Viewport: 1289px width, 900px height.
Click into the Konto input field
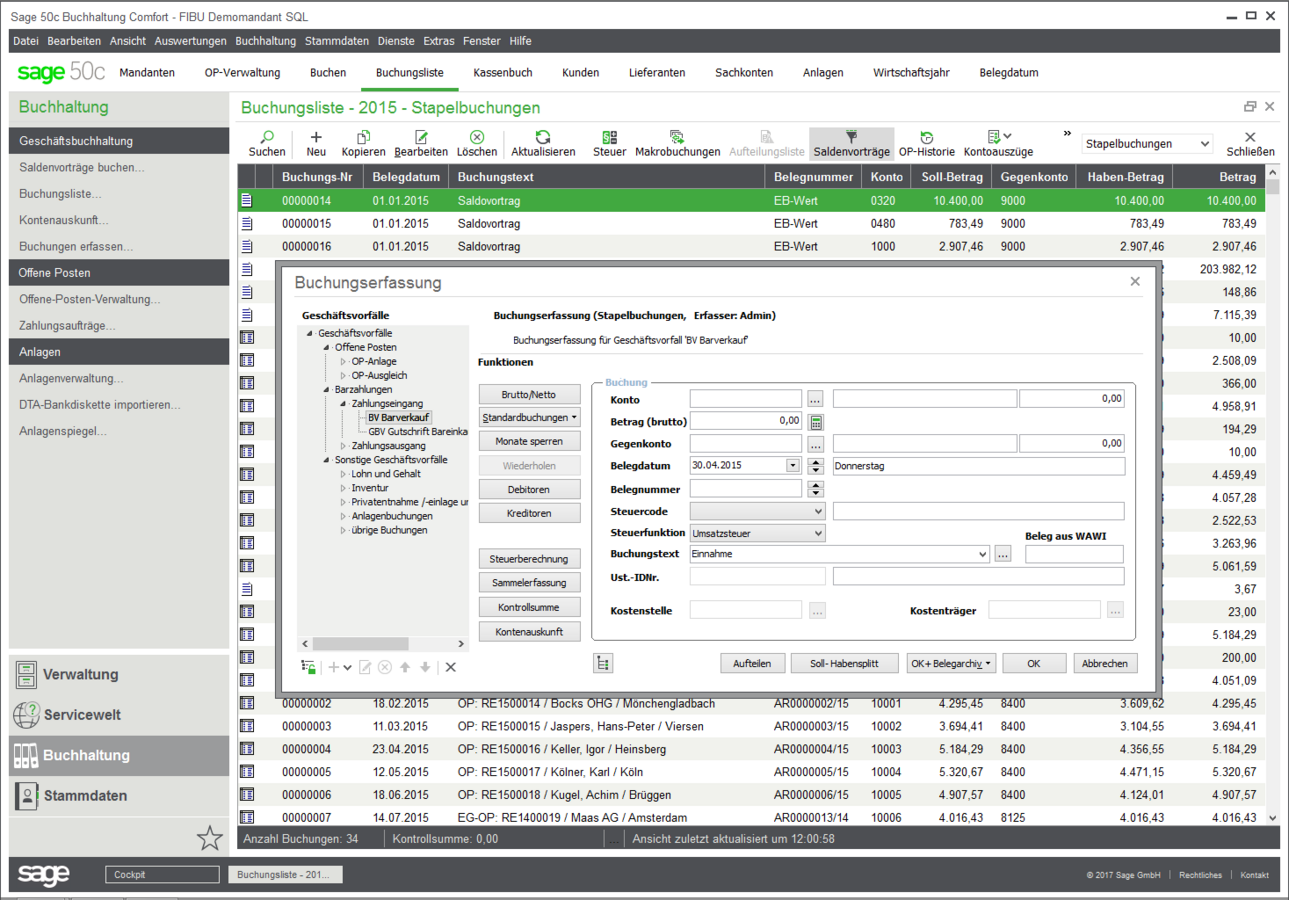[745, 399]
